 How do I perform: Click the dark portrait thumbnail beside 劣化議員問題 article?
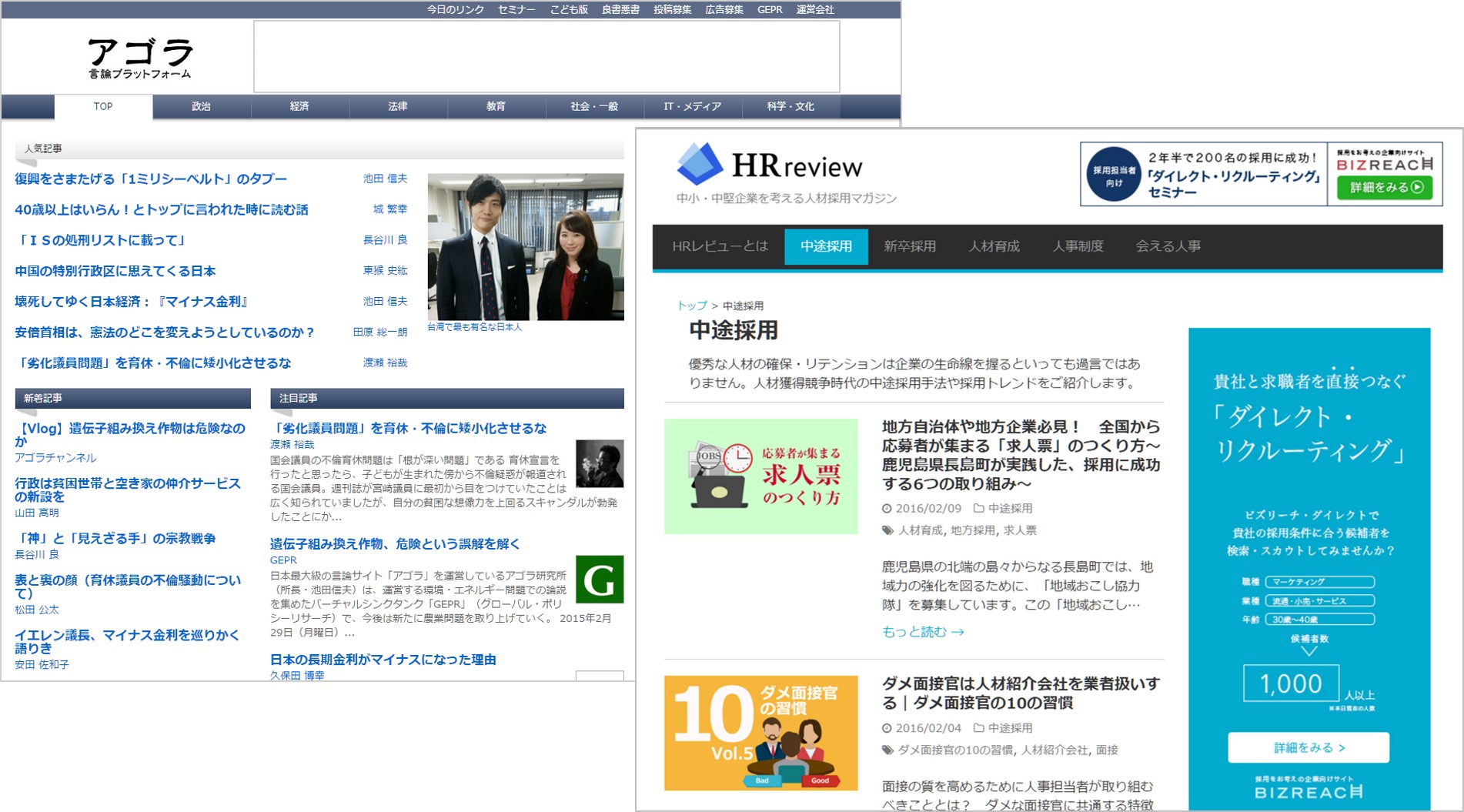[599, 463]
